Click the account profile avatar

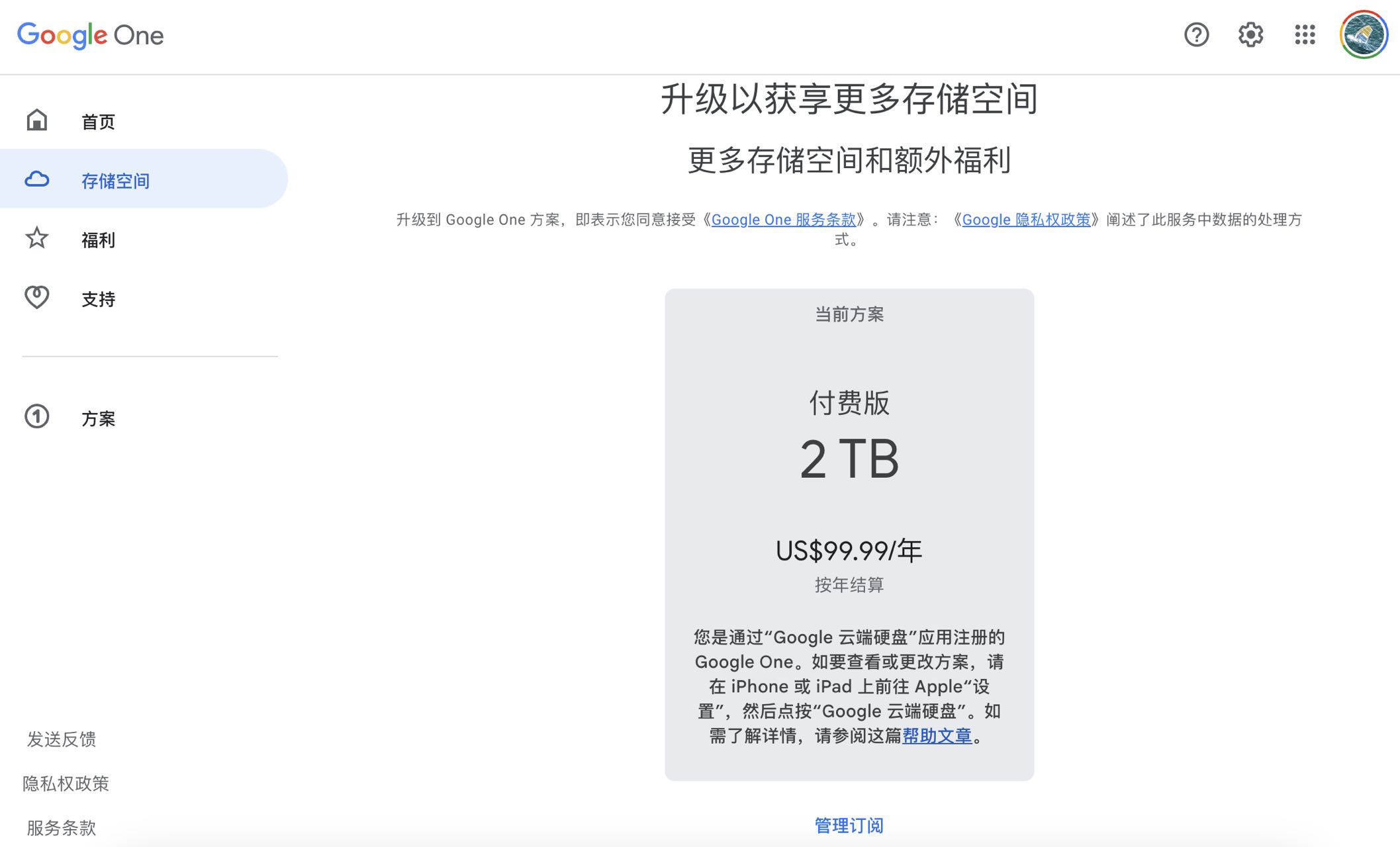[x=1364, y=34]
